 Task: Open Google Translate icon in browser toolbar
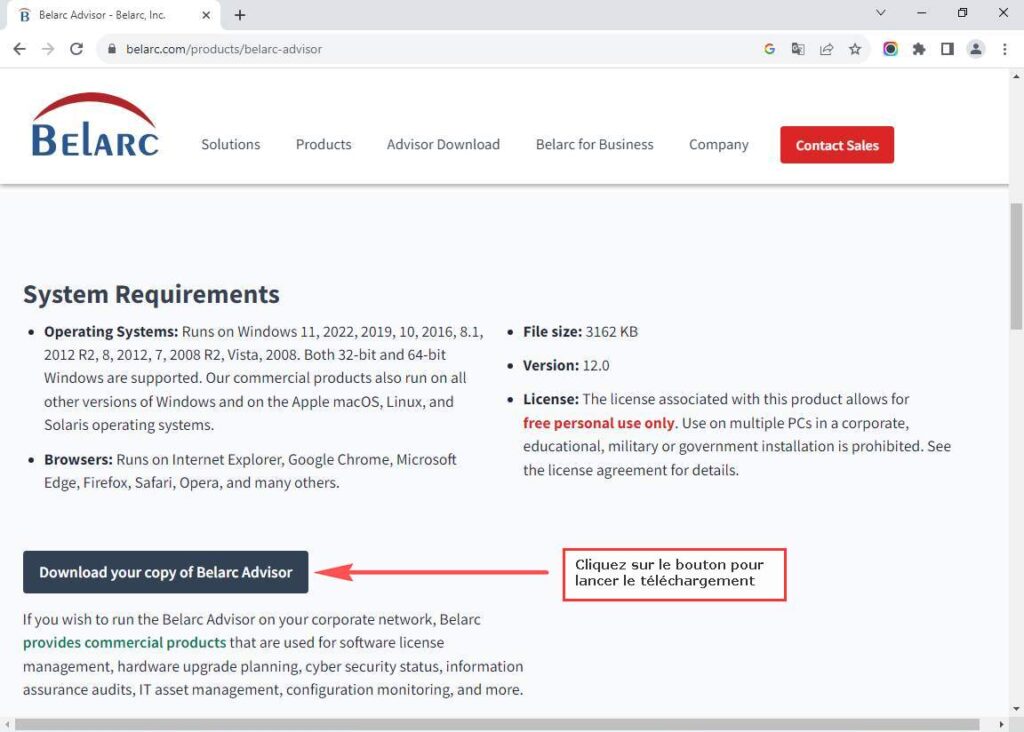pos(797,48)
